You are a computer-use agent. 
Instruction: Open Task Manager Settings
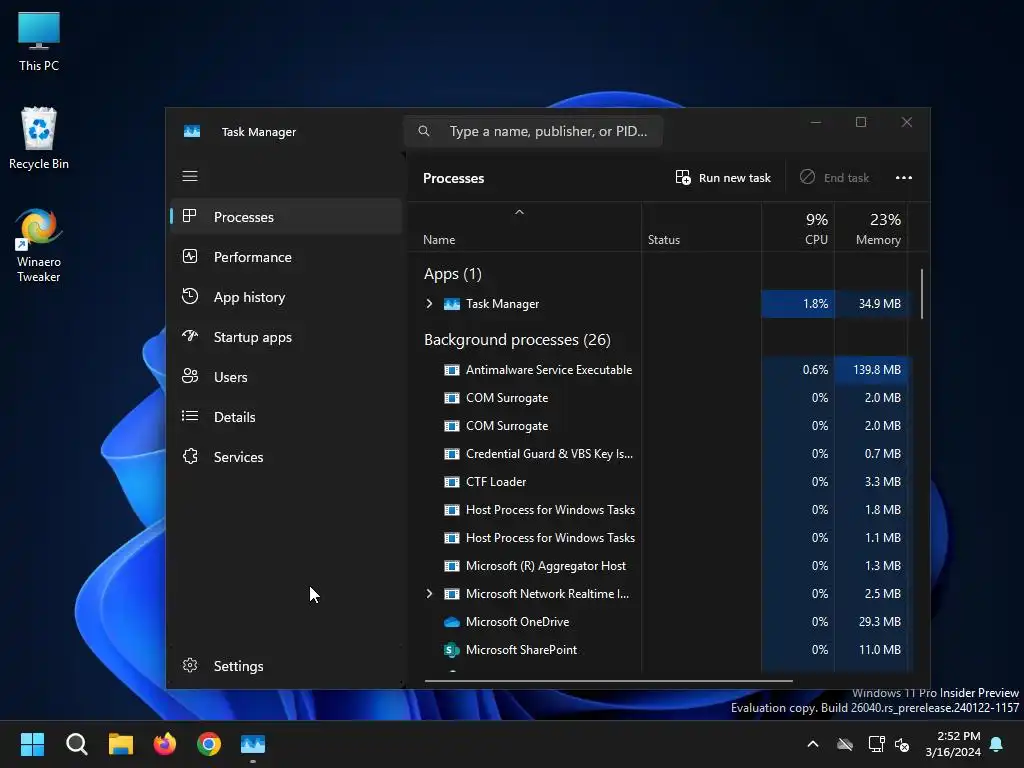(x=286, y=666)
